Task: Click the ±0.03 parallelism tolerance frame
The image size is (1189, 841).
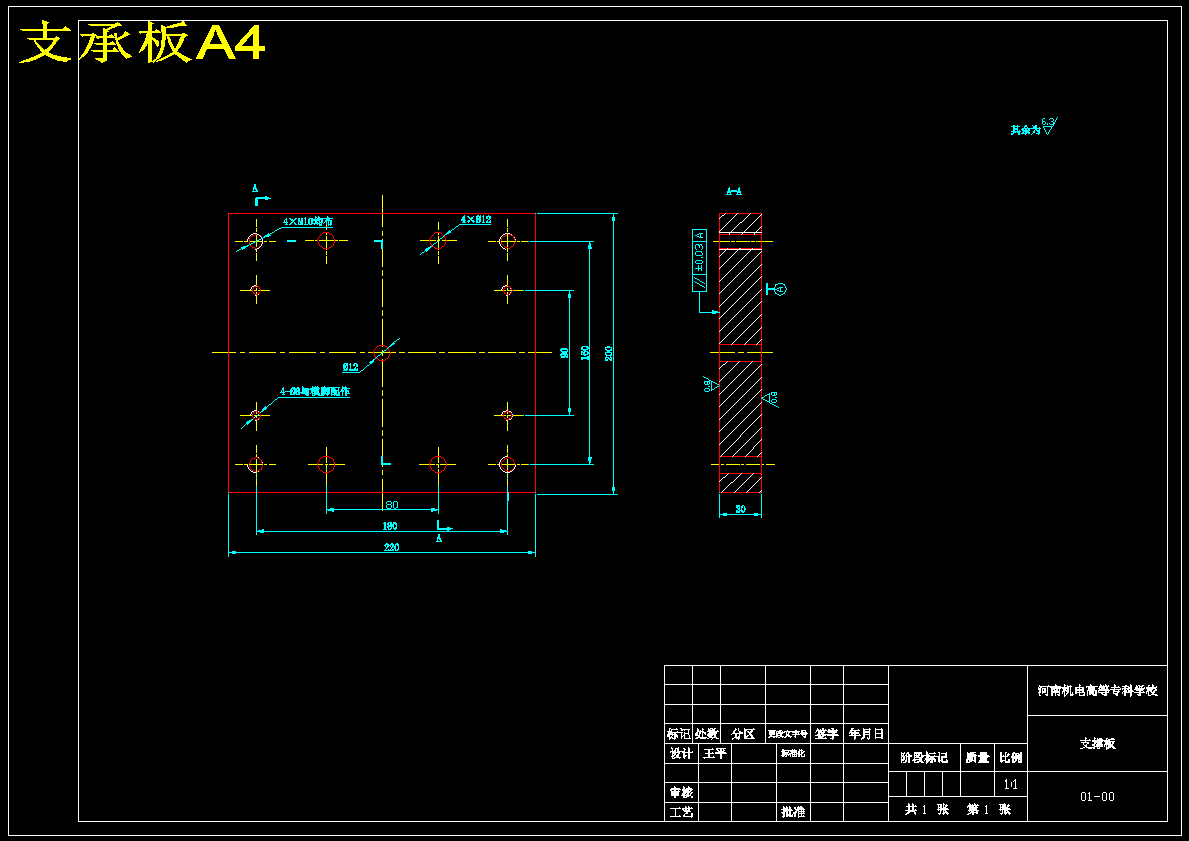Action: (699, 260)
